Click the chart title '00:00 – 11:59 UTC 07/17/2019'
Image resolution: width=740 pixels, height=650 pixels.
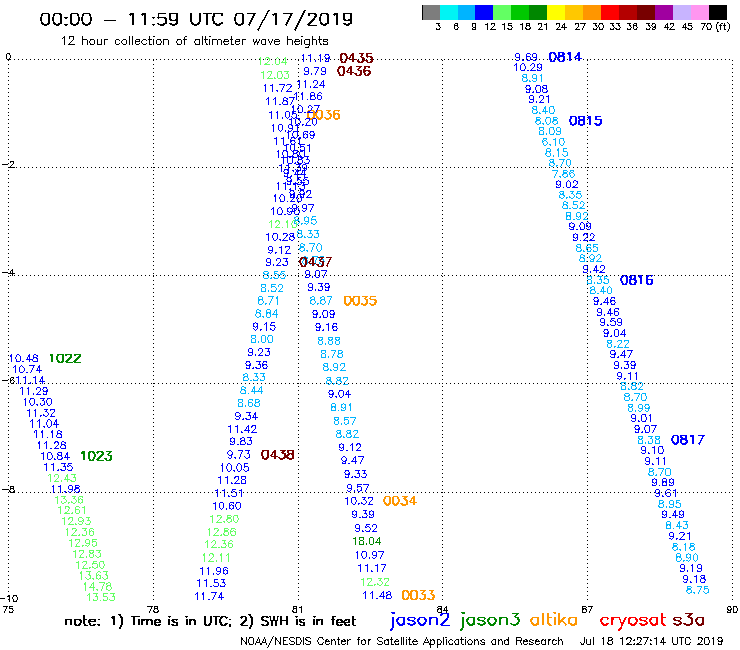click(196, 19)
